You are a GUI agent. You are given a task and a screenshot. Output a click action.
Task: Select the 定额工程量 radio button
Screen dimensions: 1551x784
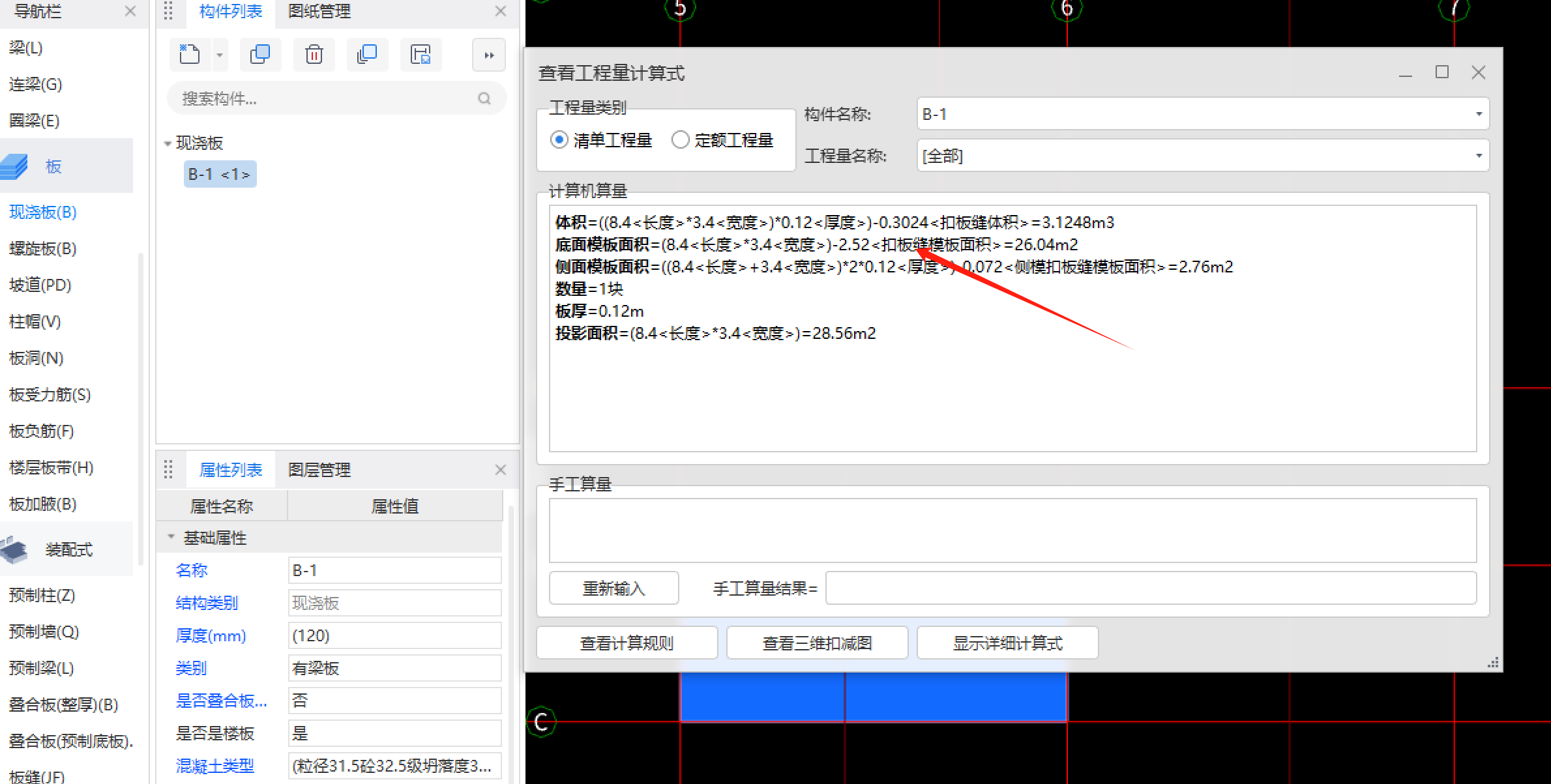tap(681, 140)
